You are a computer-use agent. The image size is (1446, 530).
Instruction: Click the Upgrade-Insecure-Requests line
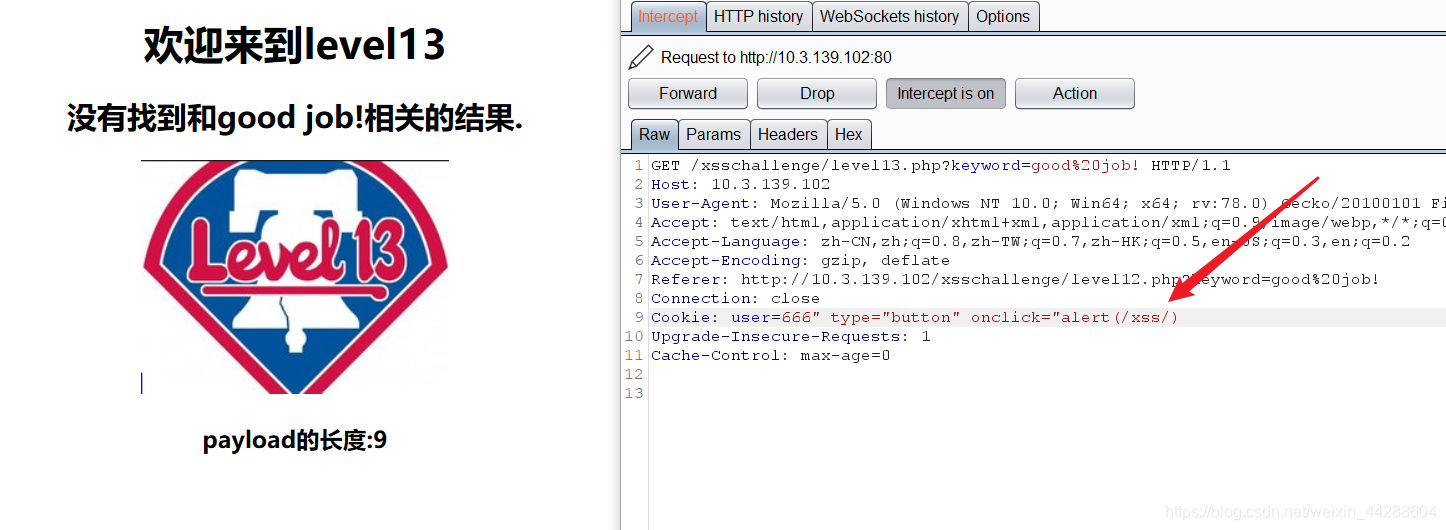pyautogui.click(x=791, y=336)
